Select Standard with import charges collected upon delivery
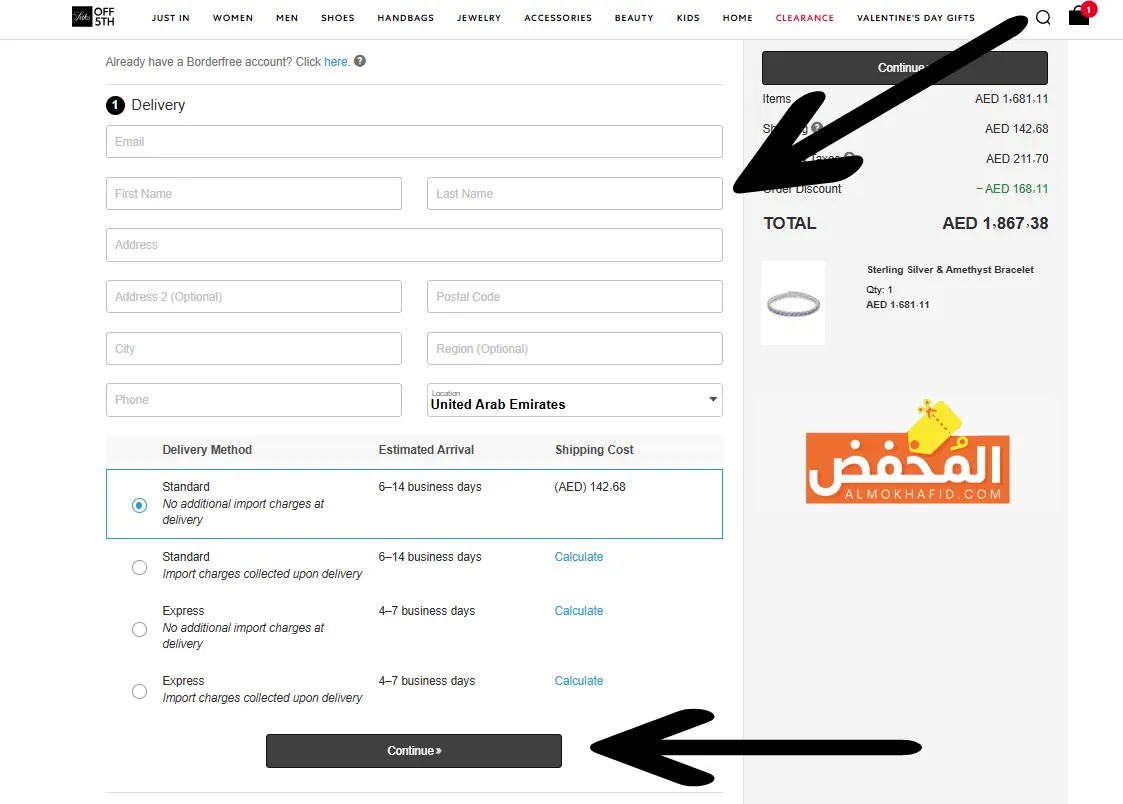Screen dimensions: 1123x804 click(x=140, y=568)
